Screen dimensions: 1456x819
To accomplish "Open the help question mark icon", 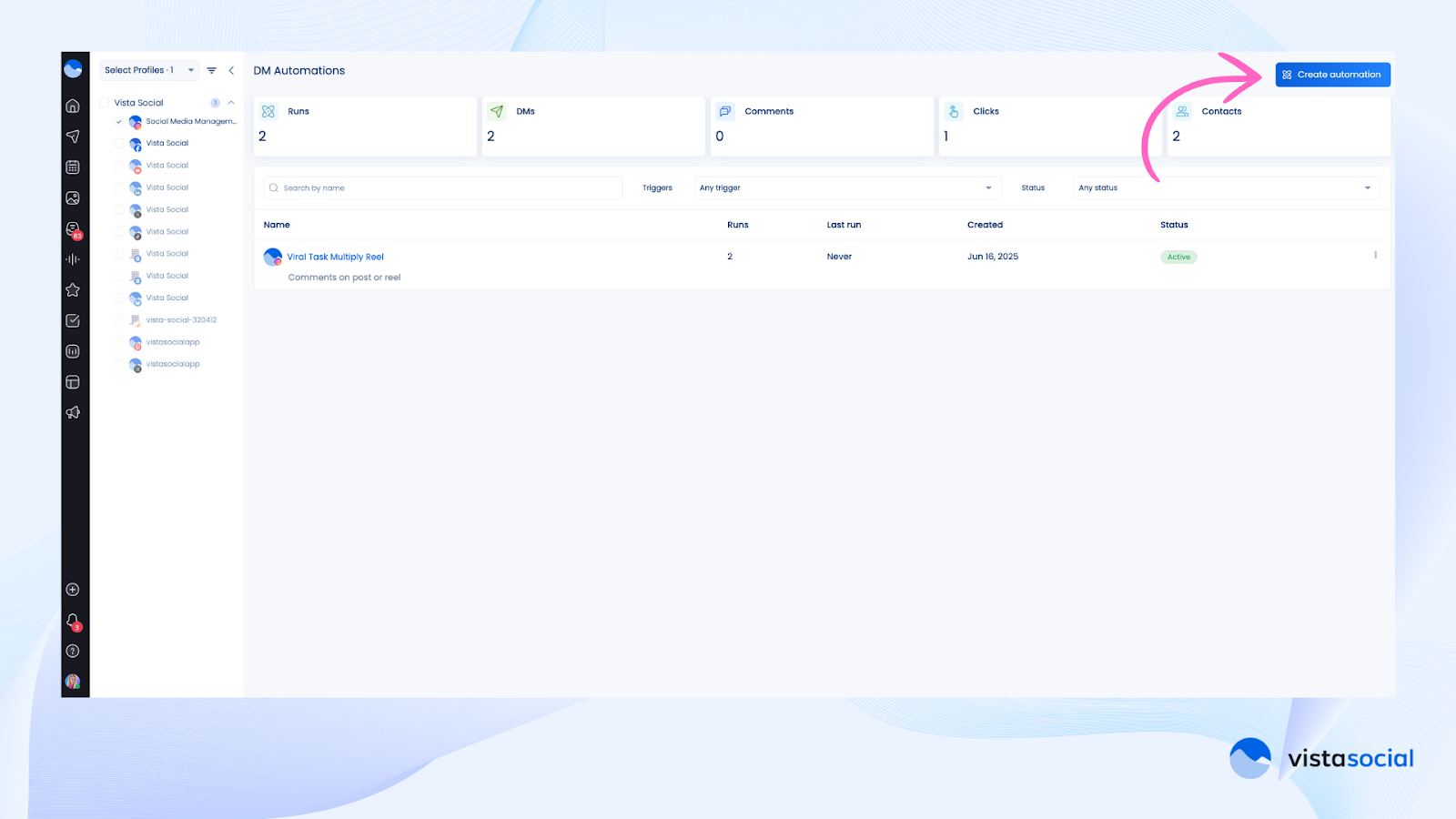I will [73, 652].
